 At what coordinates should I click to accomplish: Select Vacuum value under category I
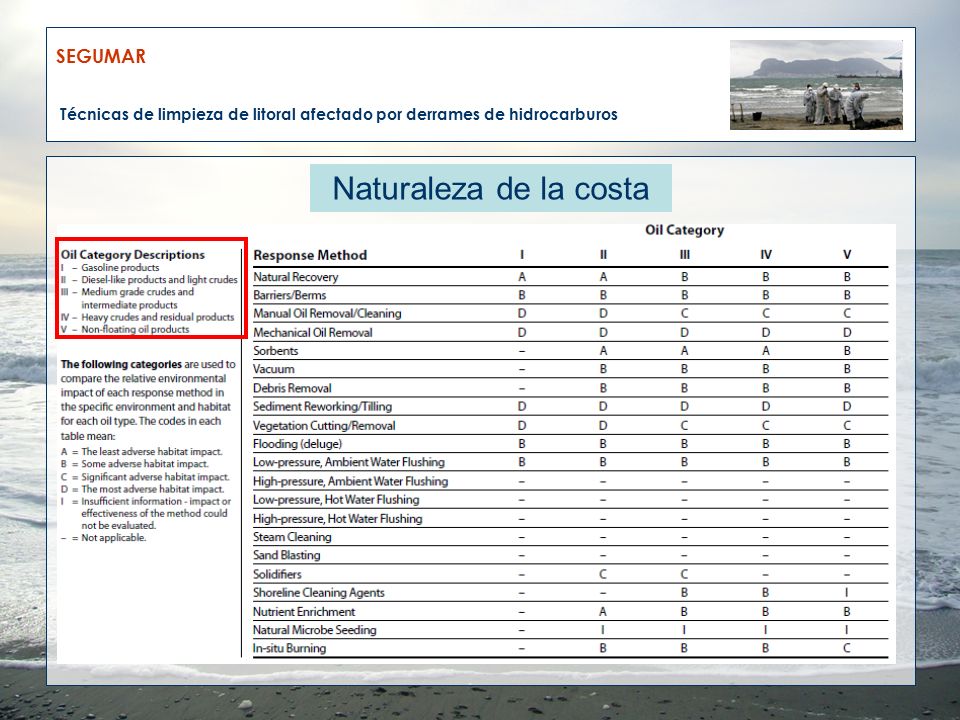point(522,370)
